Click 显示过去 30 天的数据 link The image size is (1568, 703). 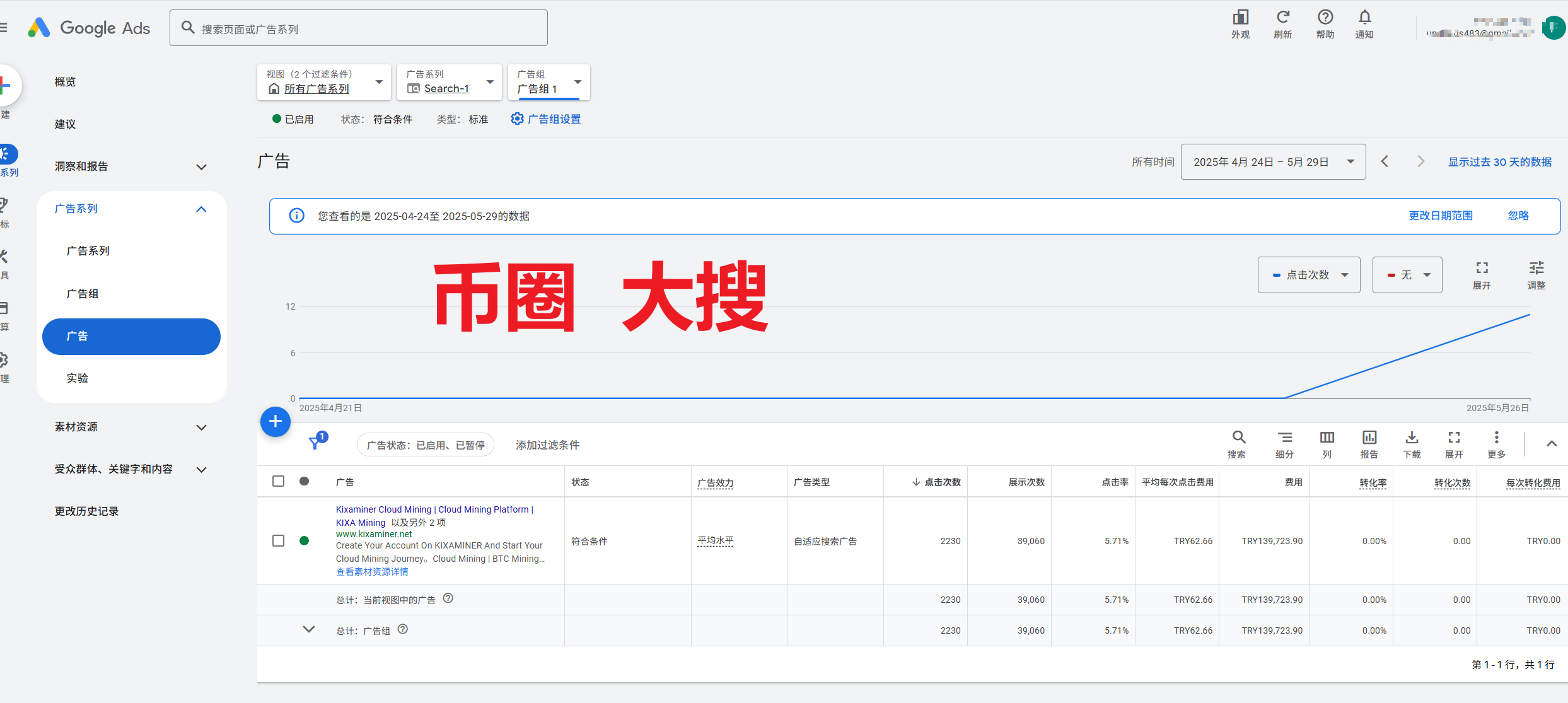(x=1499, y=162)
